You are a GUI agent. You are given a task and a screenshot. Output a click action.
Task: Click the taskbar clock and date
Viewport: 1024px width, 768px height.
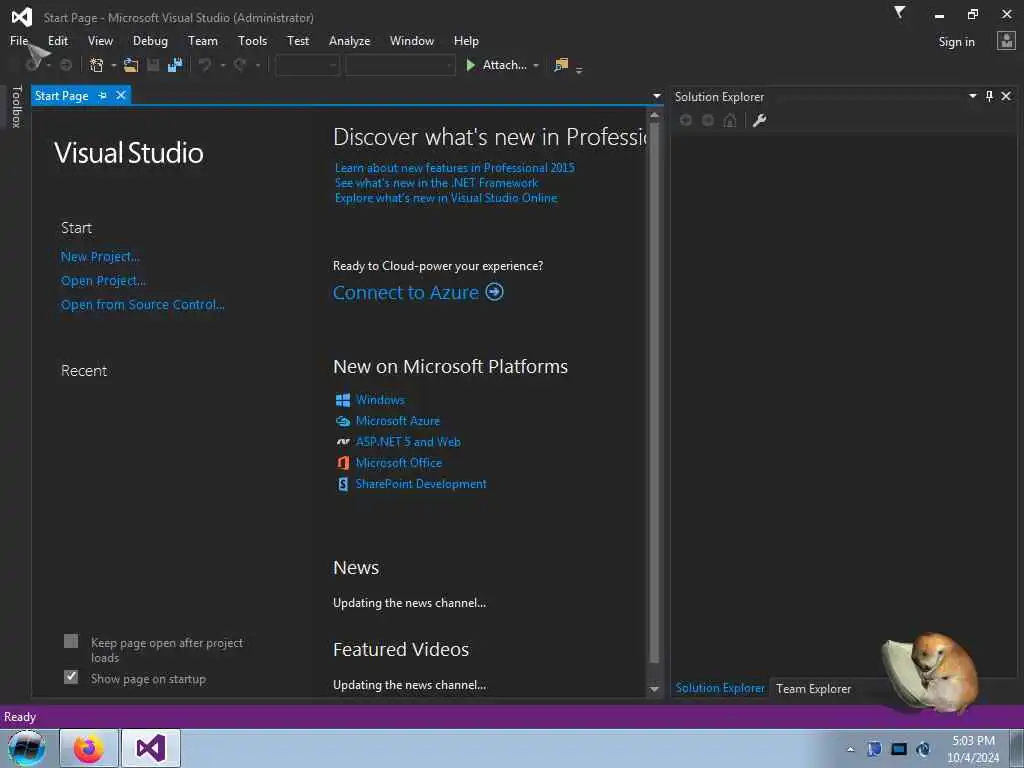pyautogui.click(x=973, y=749)
